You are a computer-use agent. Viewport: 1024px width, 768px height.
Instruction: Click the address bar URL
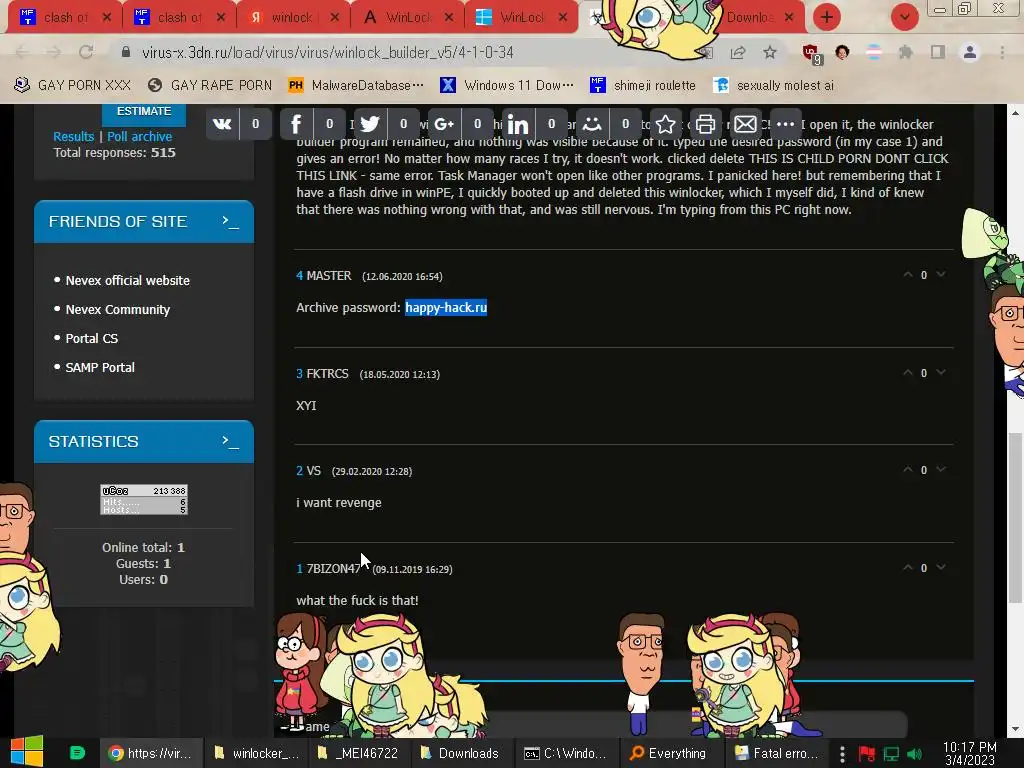pyautogui.click(x=328, y=52)
